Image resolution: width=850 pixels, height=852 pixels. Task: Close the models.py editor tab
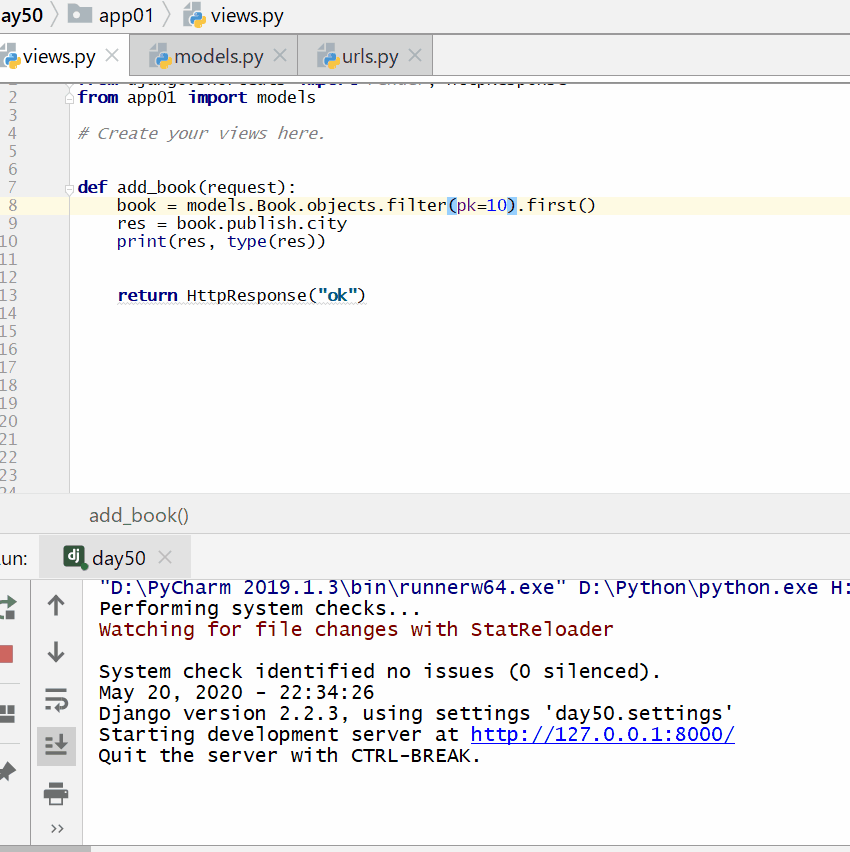pyautogui.click(x=280, y=56)
